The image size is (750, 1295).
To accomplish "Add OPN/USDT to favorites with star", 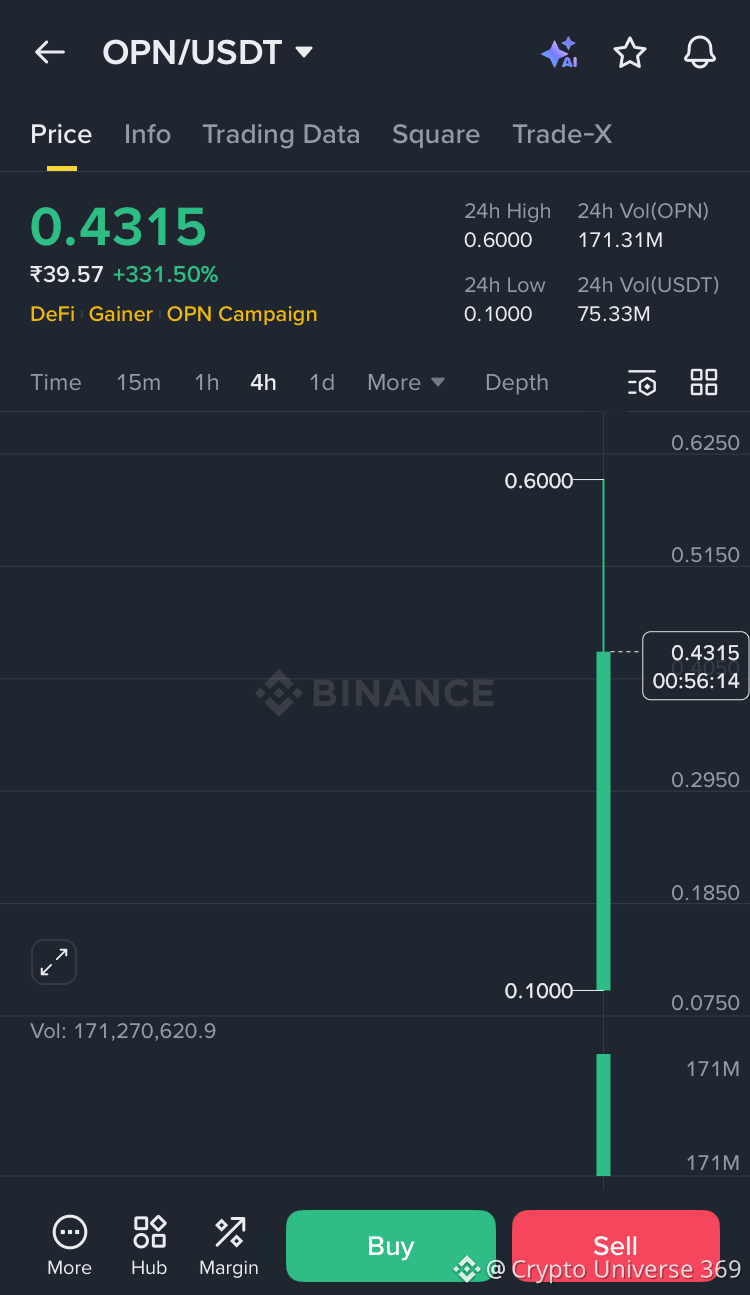I will (x=630, y=52).
